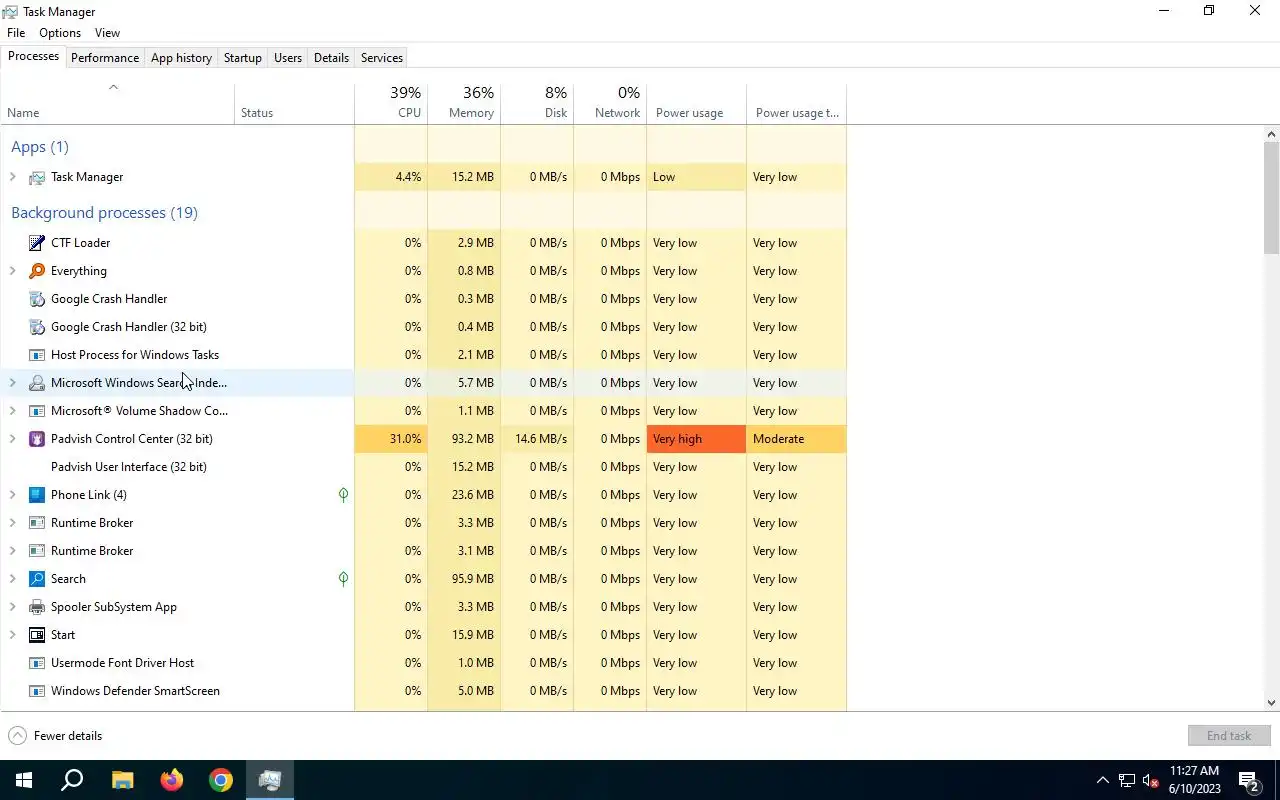
Task: Open the Windows Start menu button
Action: click(x=24, y=780)
